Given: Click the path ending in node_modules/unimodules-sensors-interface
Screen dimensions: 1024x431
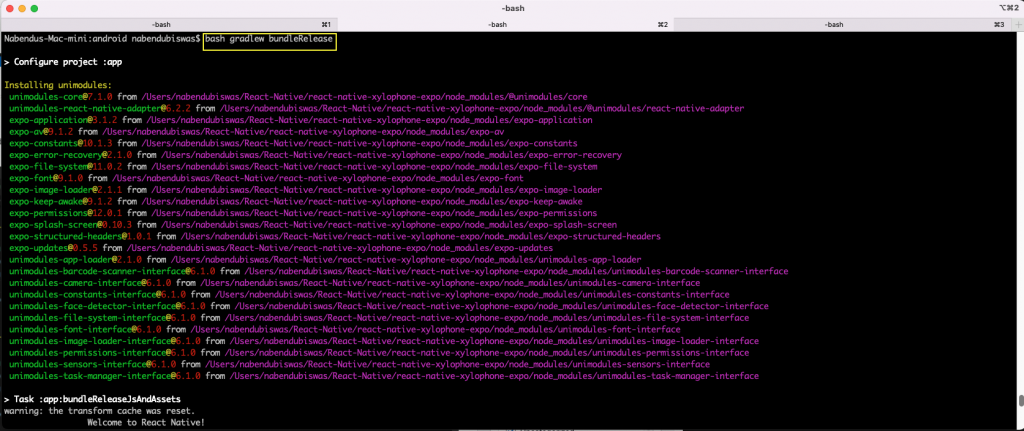Looking at the screenshot, I should click(457, 364).
